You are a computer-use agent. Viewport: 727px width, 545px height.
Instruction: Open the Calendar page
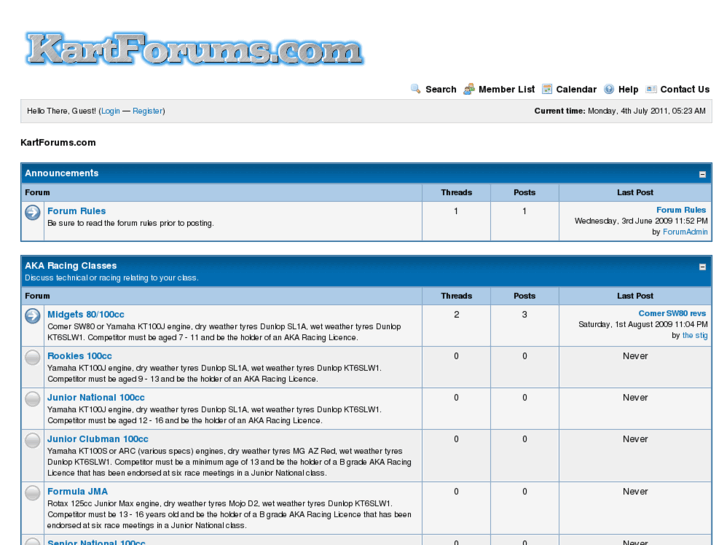pyautogui.click(x=576, y=89)
